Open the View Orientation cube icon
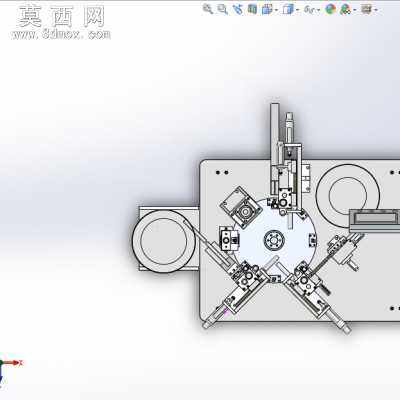This screenshot has height=400, width=400. pyautogui.click(x=267, y=9)
